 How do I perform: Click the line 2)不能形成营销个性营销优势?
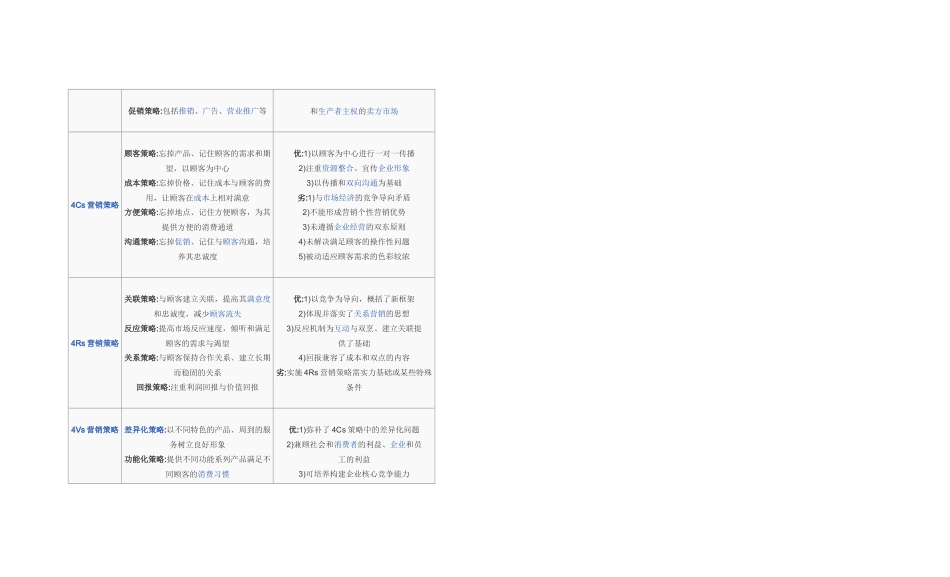click(x=354, y=212)
